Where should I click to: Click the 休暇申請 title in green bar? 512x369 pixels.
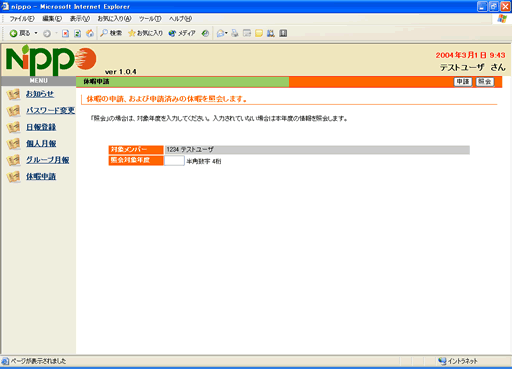tap(96, 82)
